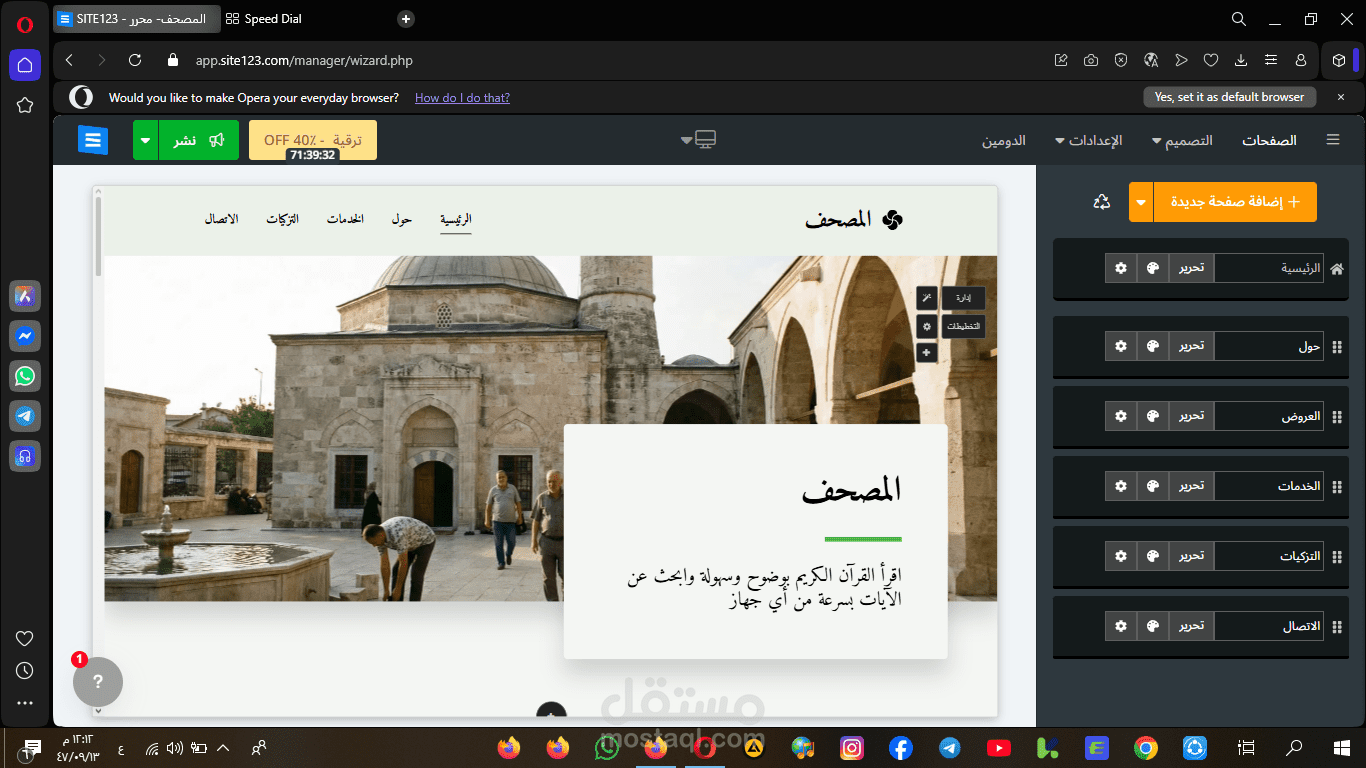The image size is (1366, 768).
Task: Open the help question mark bubble
Action: [98, 682]
